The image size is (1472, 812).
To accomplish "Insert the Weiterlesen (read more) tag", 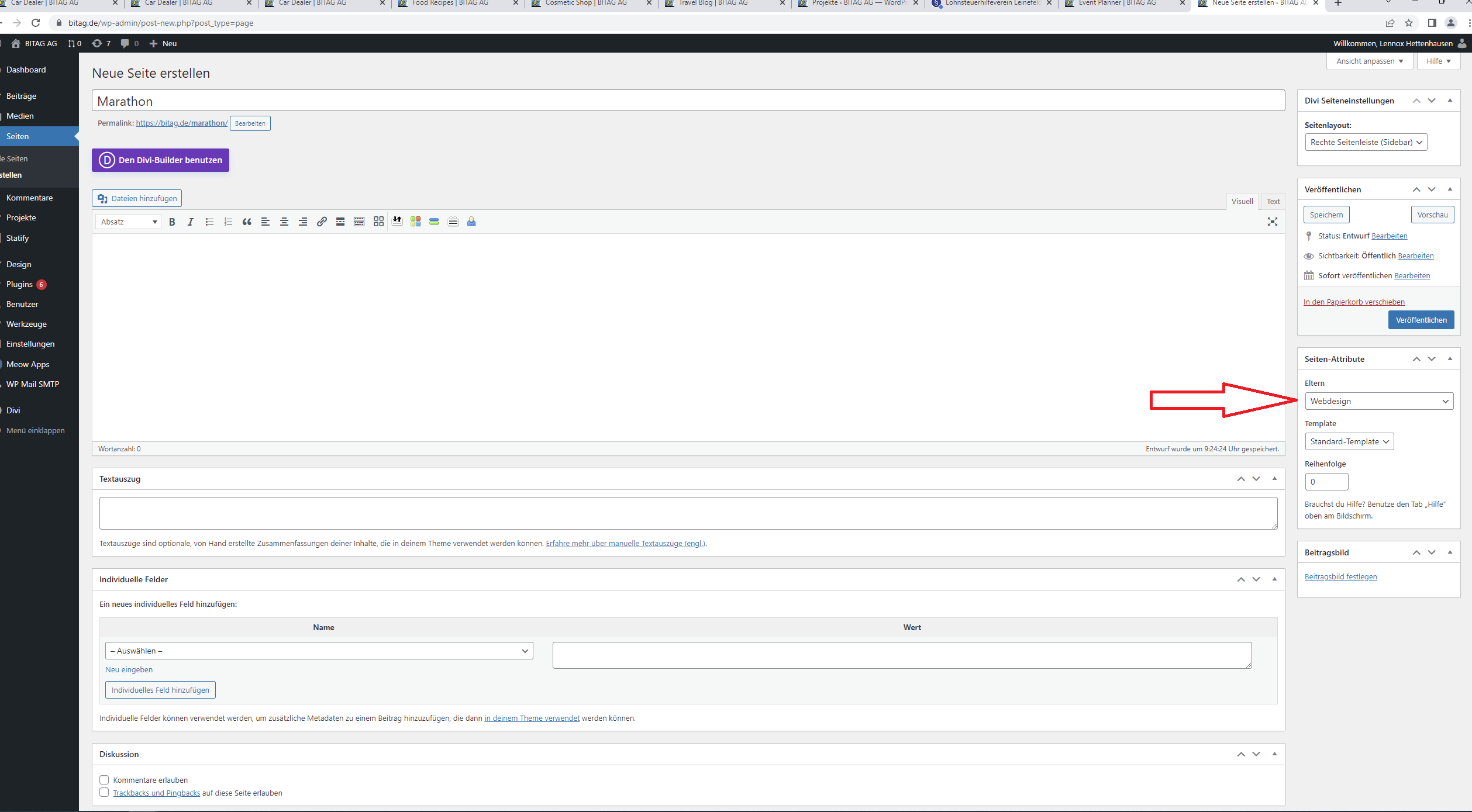I will 340,222.
